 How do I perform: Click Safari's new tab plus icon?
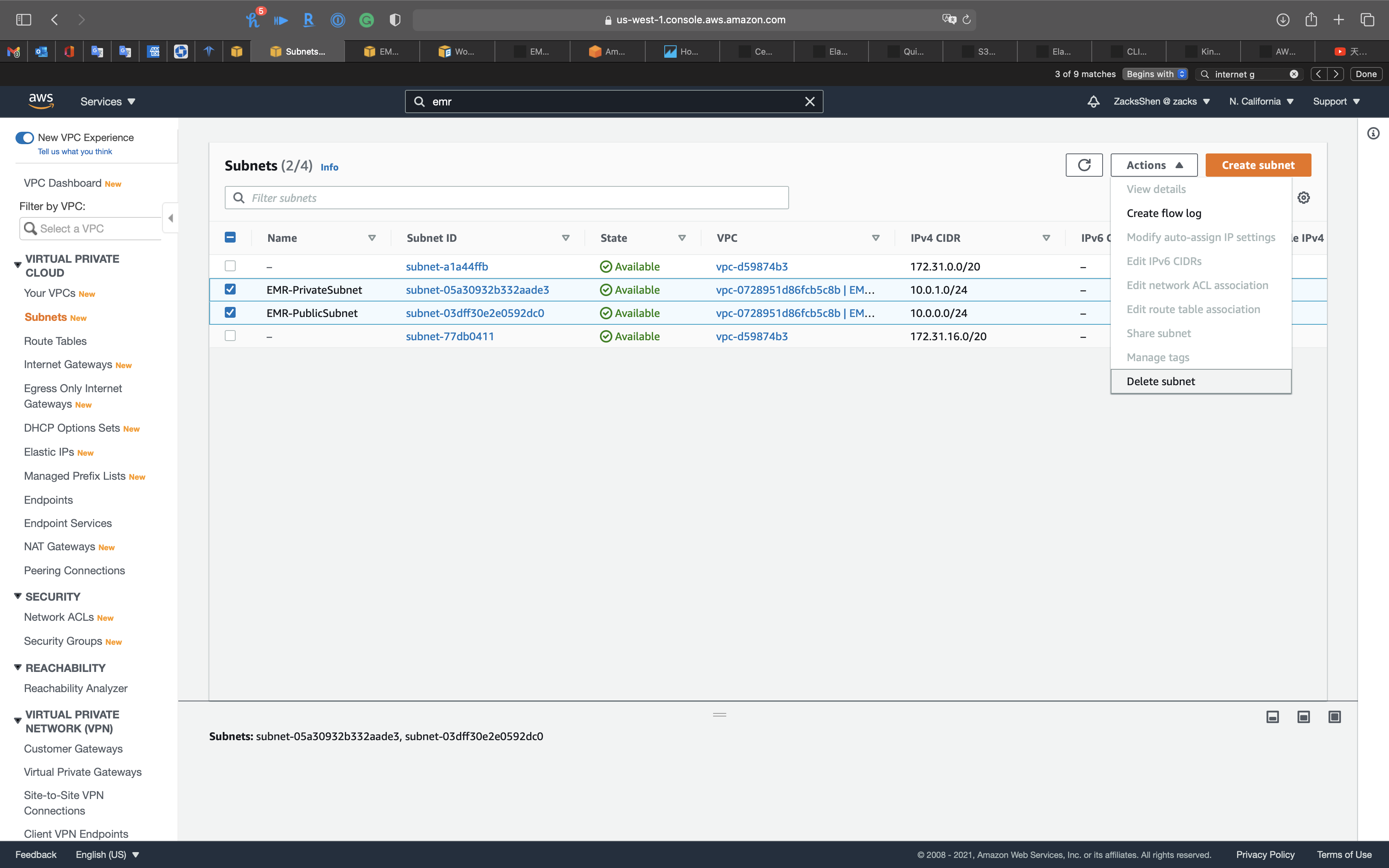tap(1339, 19)
